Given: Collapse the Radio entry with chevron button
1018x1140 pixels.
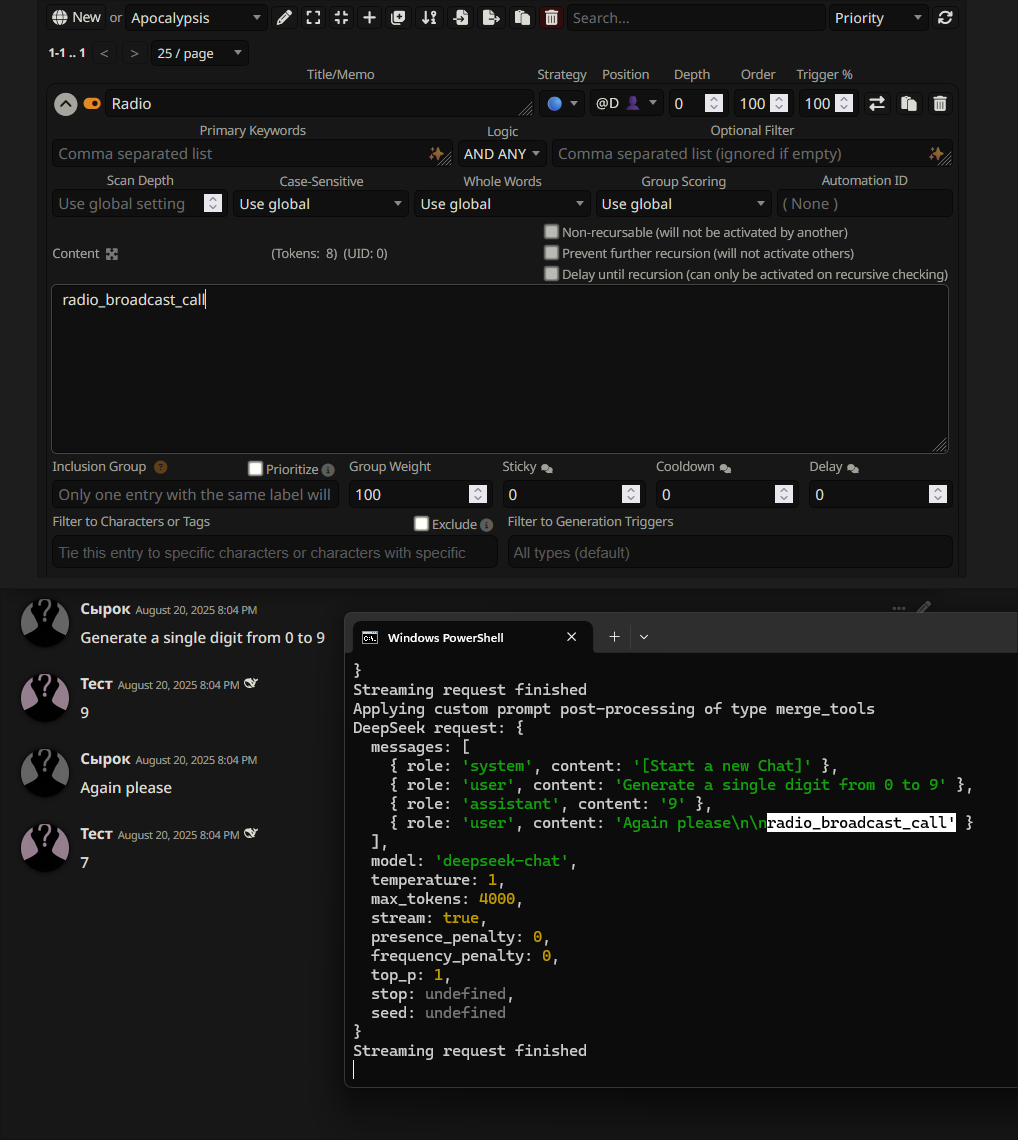Looking at the screenshot, I should click(x=65, y=104).
